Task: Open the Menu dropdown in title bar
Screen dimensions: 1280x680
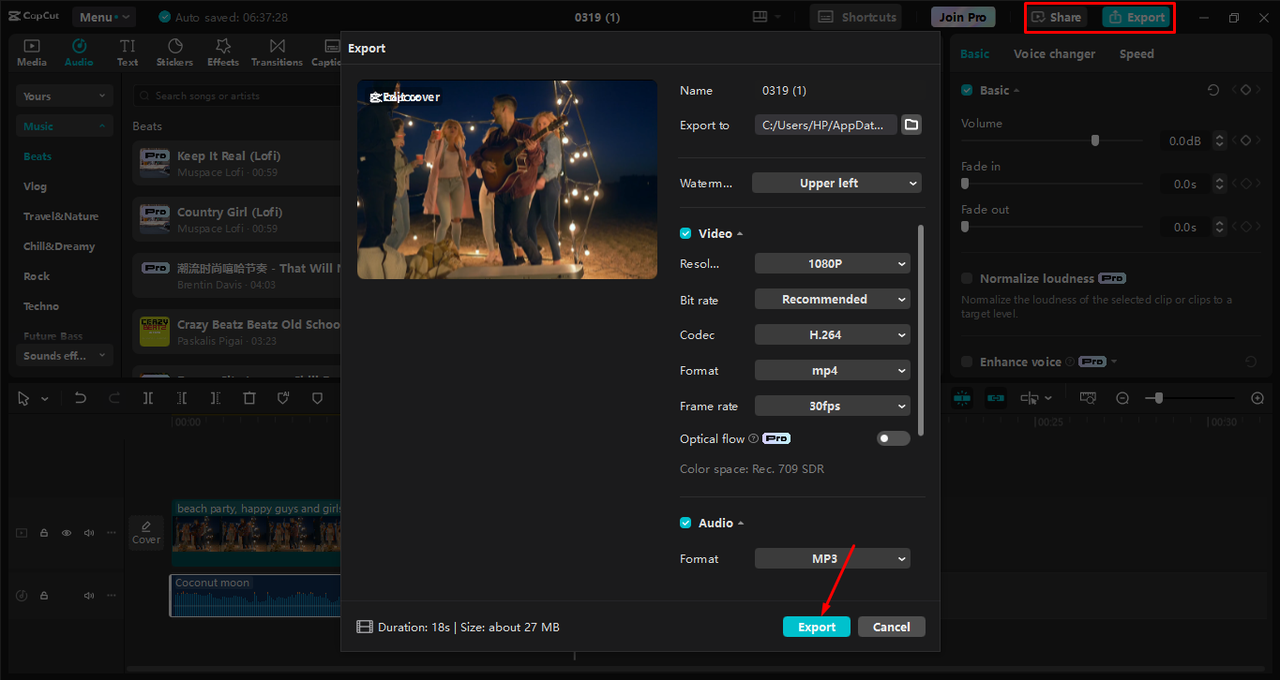Action: 103,17
